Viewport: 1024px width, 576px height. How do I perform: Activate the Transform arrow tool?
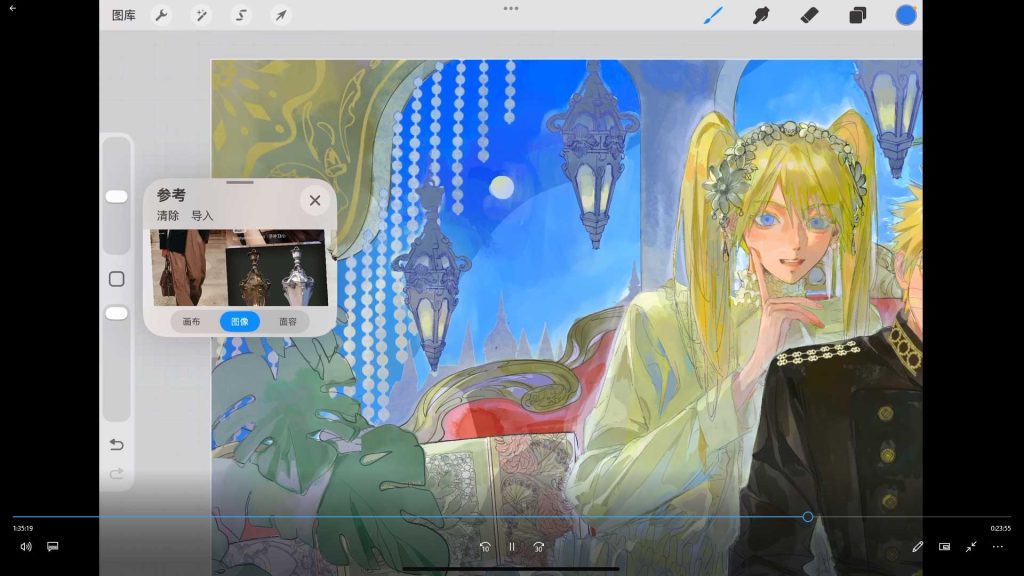[x=281, y=15]
